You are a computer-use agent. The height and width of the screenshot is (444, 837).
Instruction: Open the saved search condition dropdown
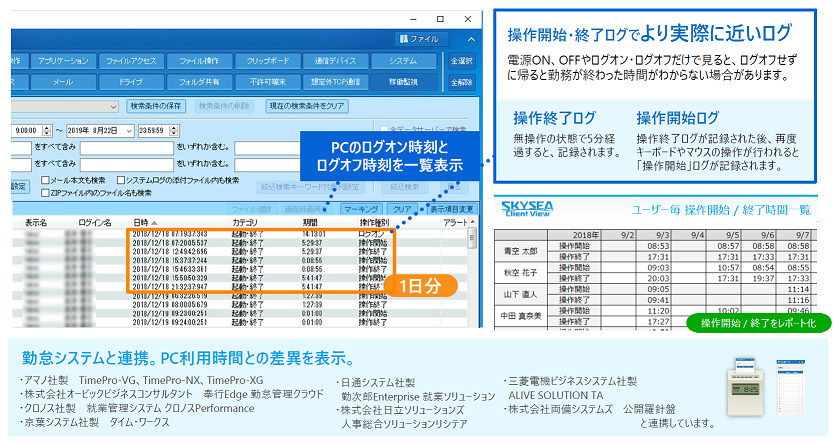(x=113, y=106)
